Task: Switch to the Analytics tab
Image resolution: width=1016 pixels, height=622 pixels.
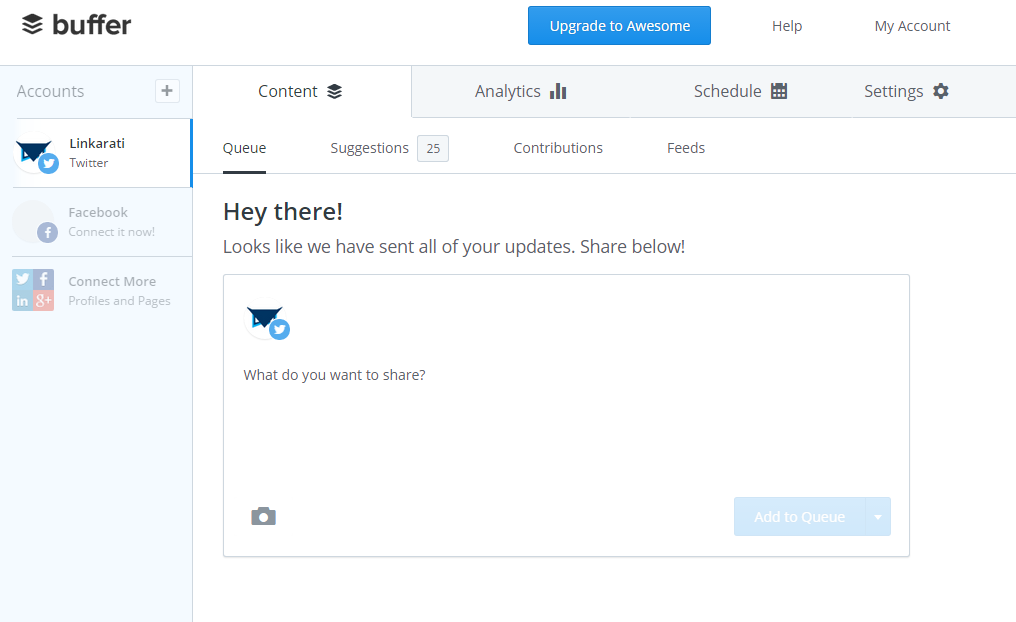Action: coord(520,91)
